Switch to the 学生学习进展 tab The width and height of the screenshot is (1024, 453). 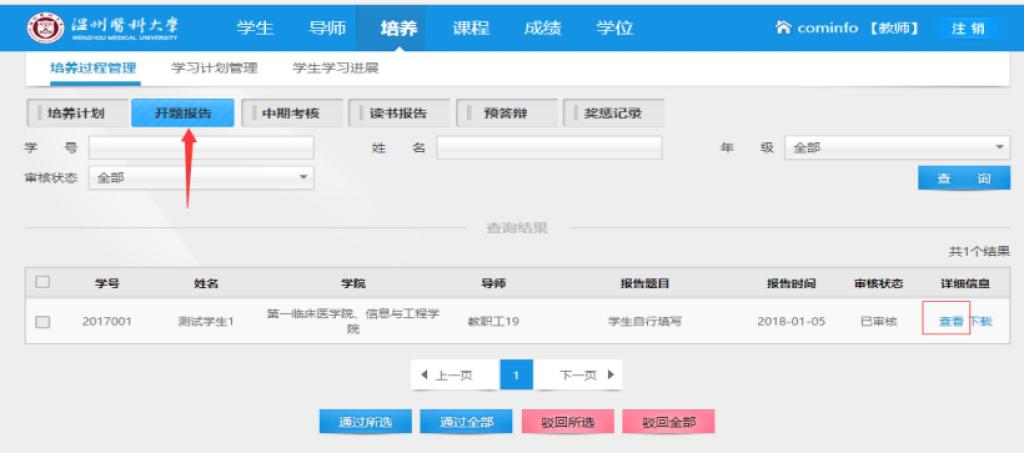tap(335, 68)
